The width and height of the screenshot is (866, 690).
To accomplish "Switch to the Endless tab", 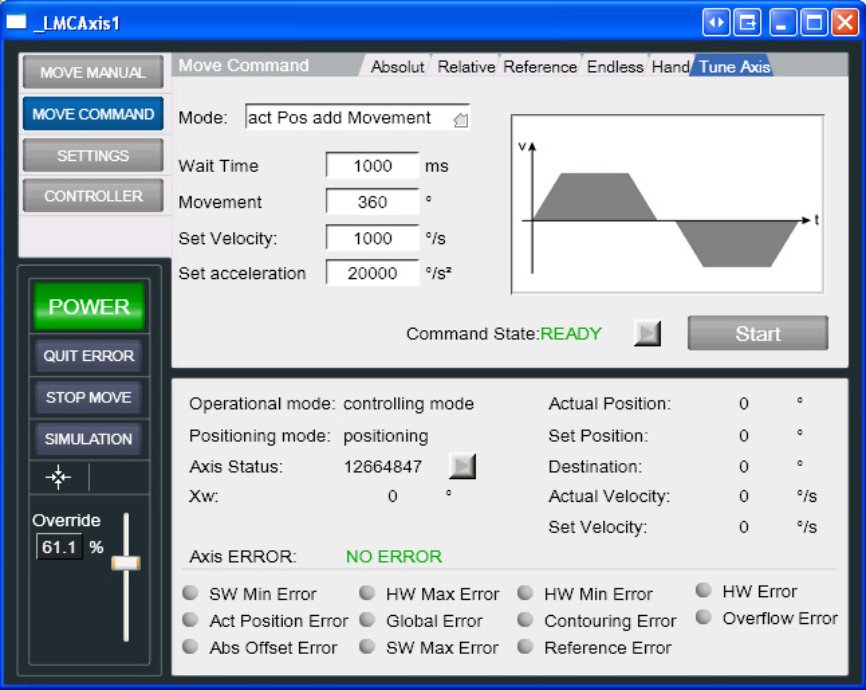I will pos(615,67).
